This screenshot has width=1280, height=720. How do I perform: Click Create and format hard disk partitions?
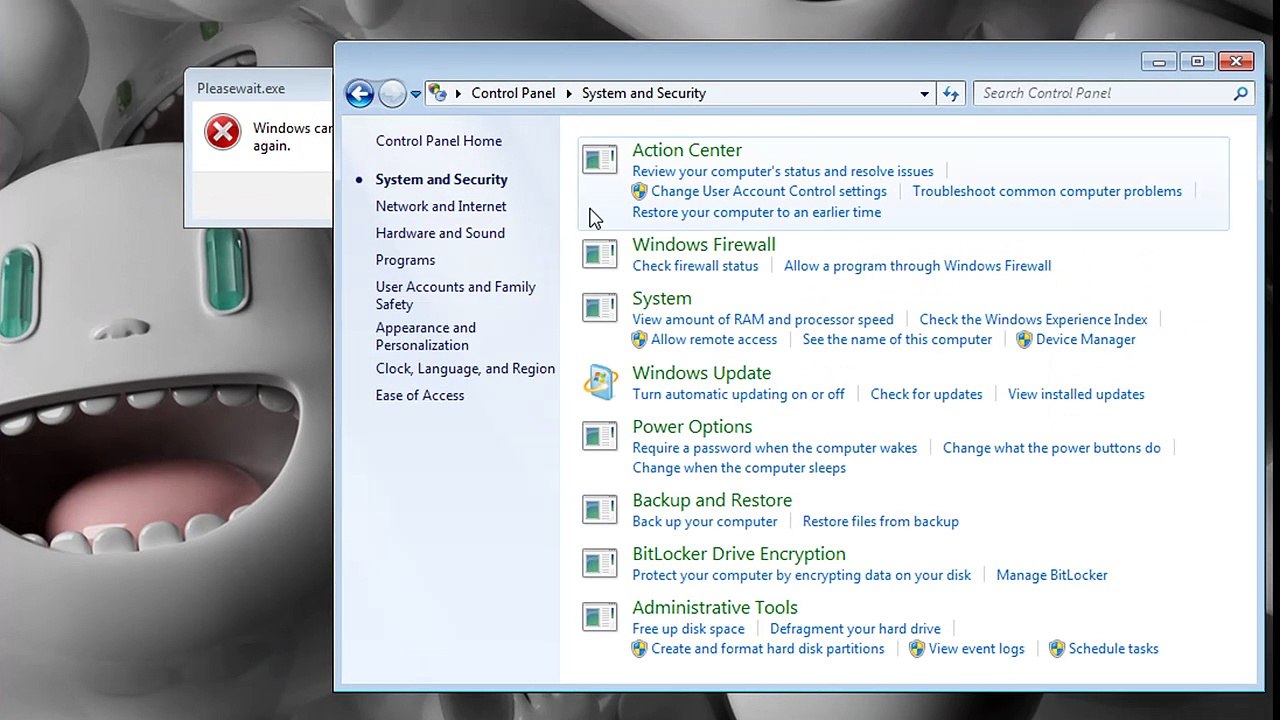click(x=768, y=649)
